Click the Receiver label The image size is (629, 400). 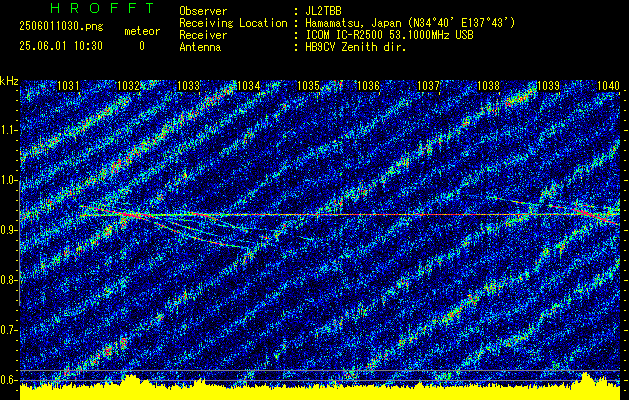tap(203, 35)
